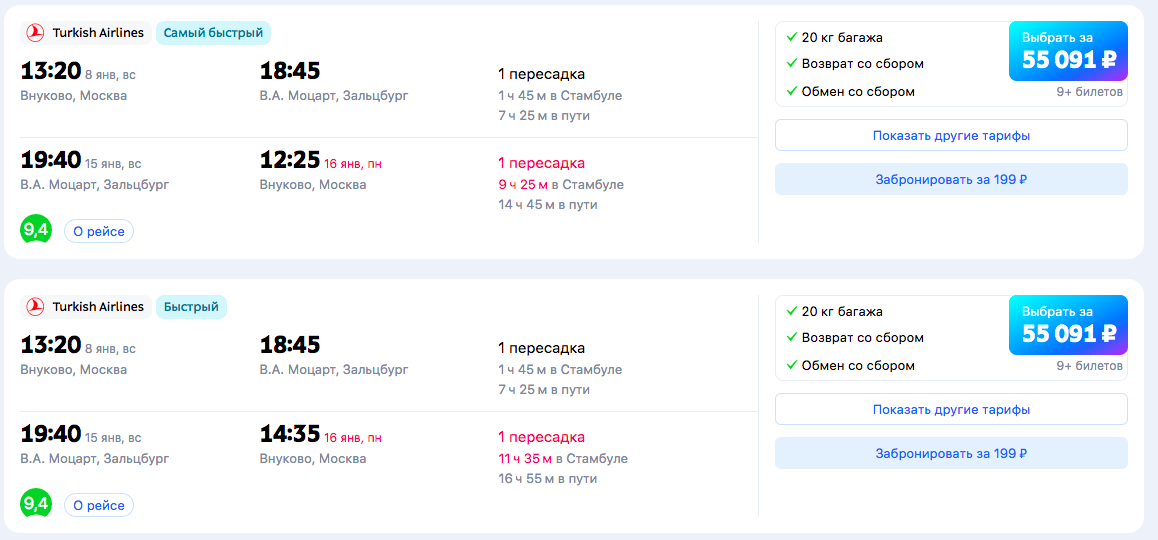Click the Самый быстрый tag
This screenshot has width=1158, height=540.
pyautogui.click(x=213, y=33)
